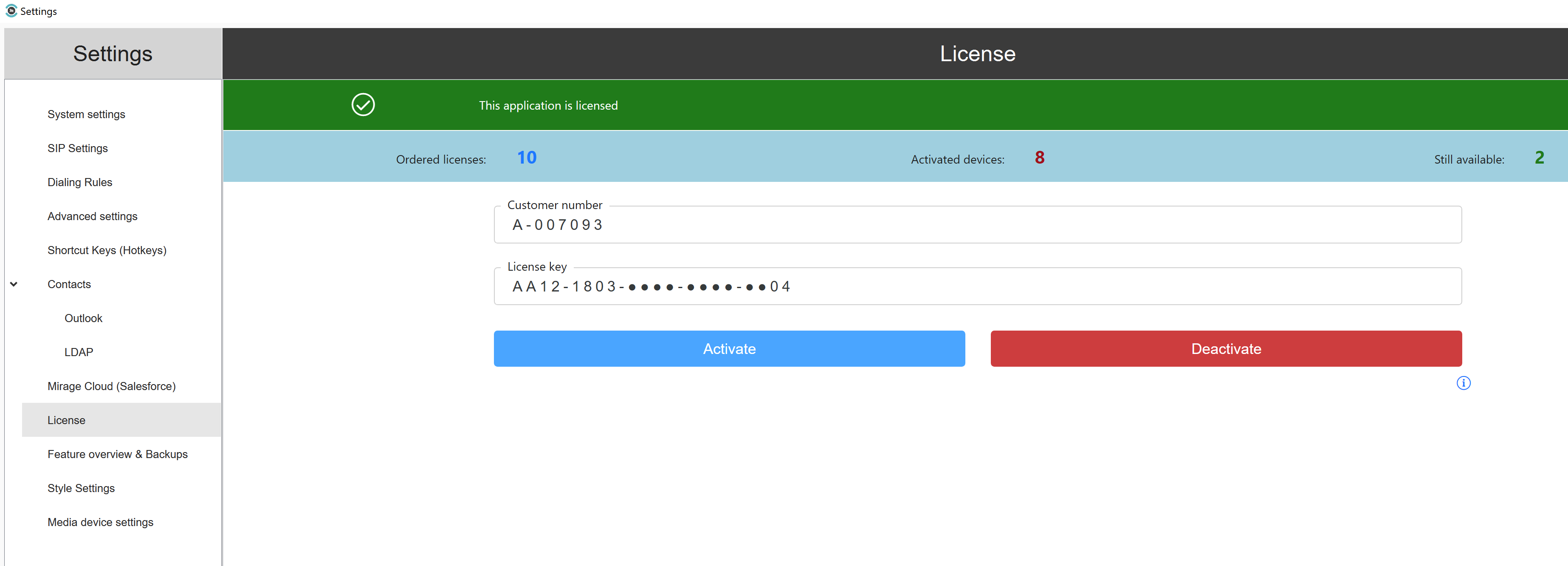Open LDAP contacts settings
This screenshot has width=1568, height=566.
pos(79,352)
